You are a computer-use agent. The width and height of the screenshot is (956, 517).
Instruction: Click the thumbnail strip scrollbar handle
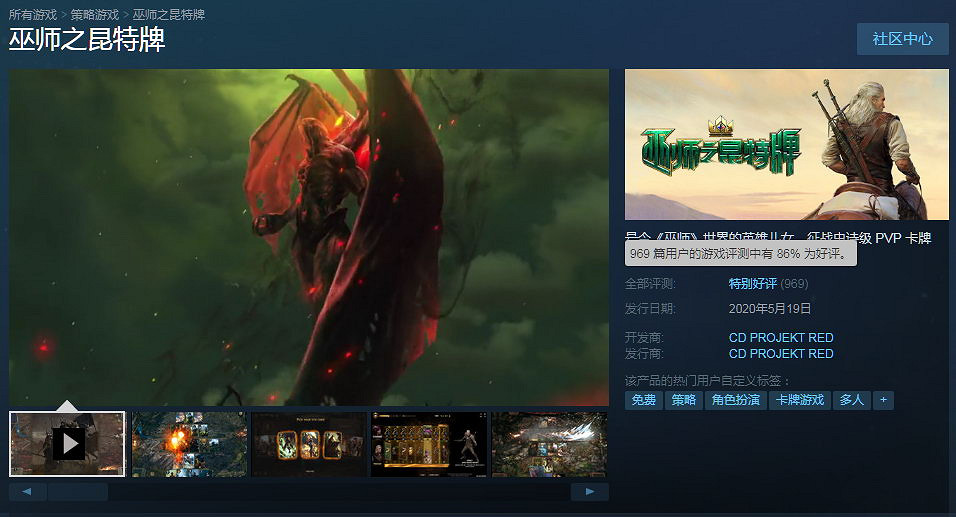coord(78,492)
